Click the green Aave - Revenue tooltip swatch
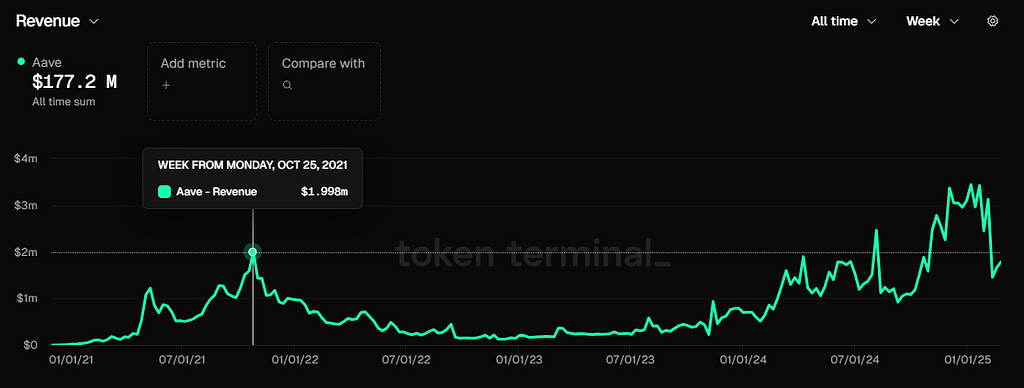 point(165,192)
